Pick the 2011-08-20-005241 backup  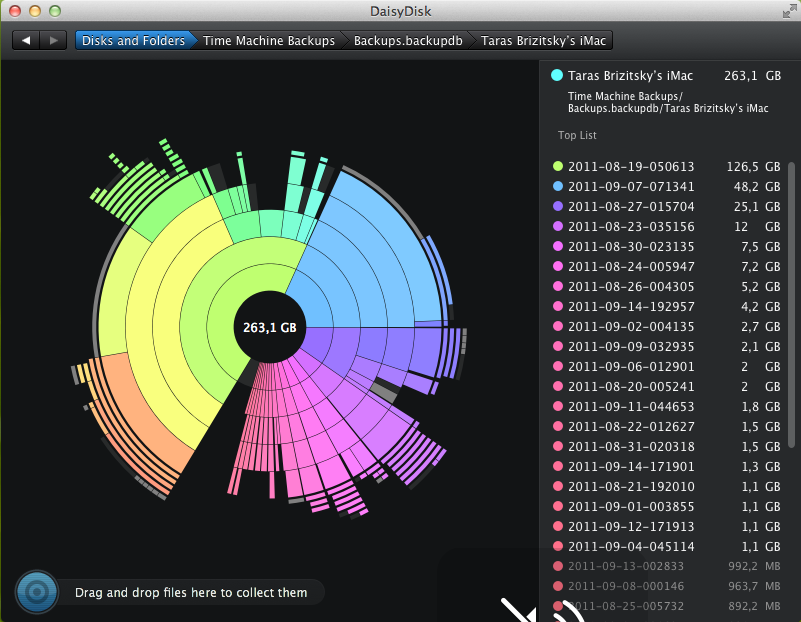click(667, 386)
